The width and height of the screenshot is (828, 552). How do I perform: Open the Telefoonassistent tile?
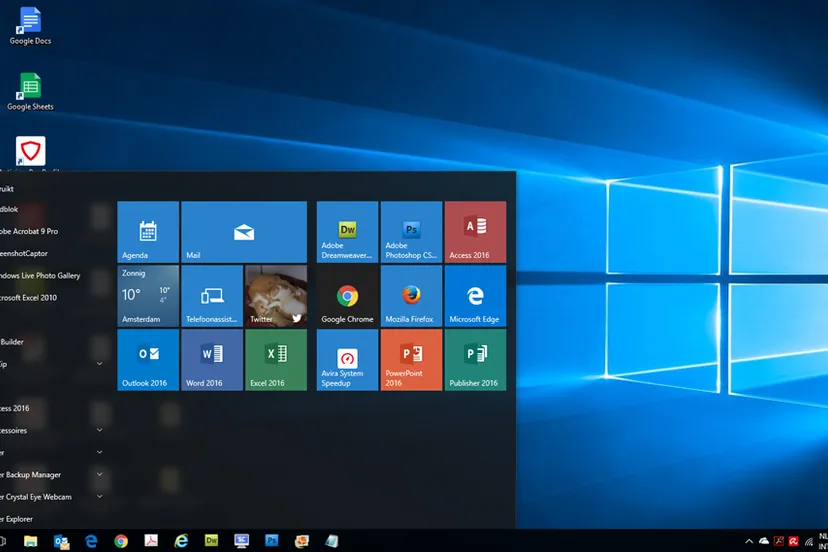click(212, 296)
